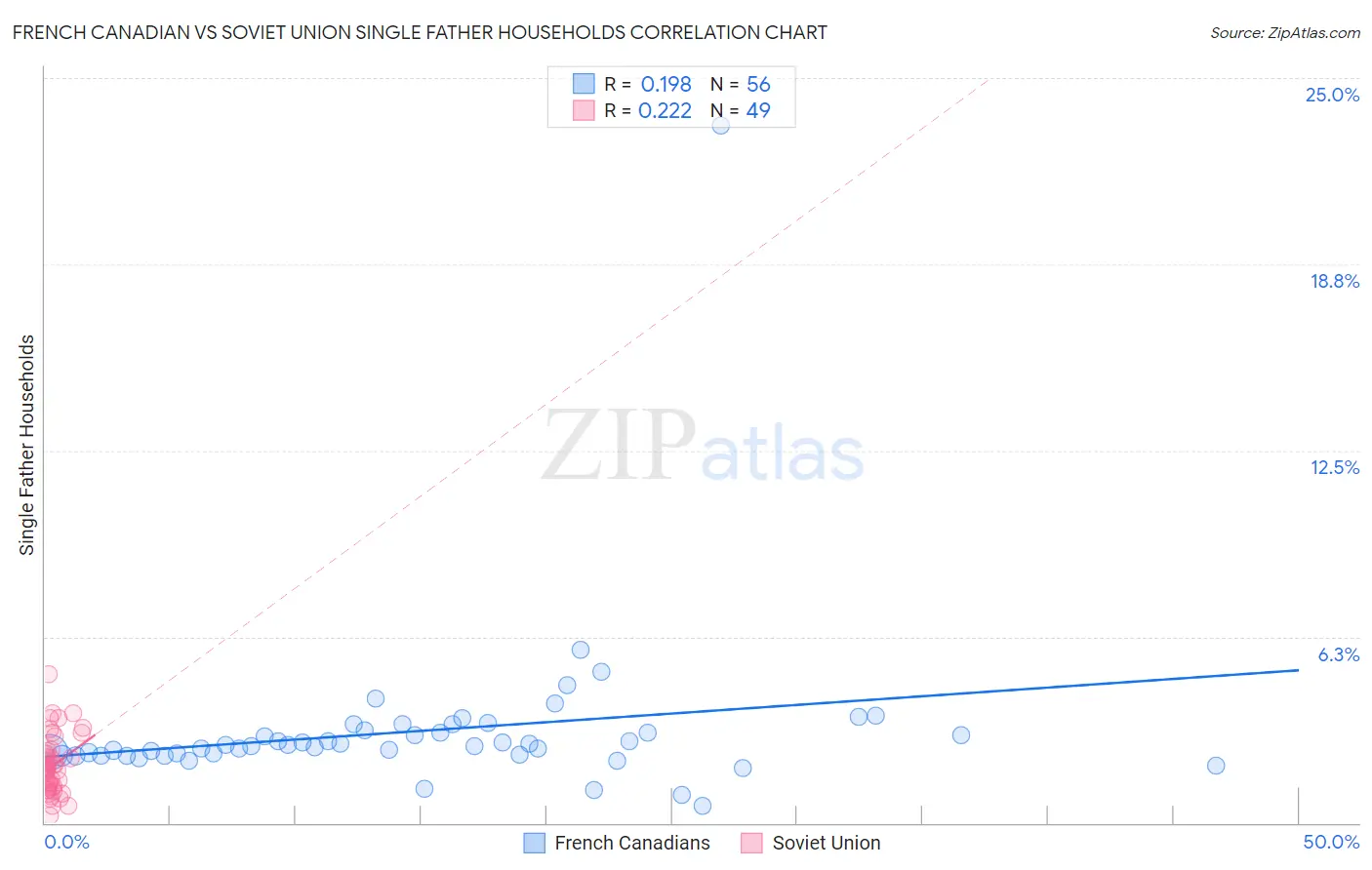The height and width of the screenshot is (870, 1372).
Task: Click the 18.8% y-axis label
Action: coord(1334,281)
